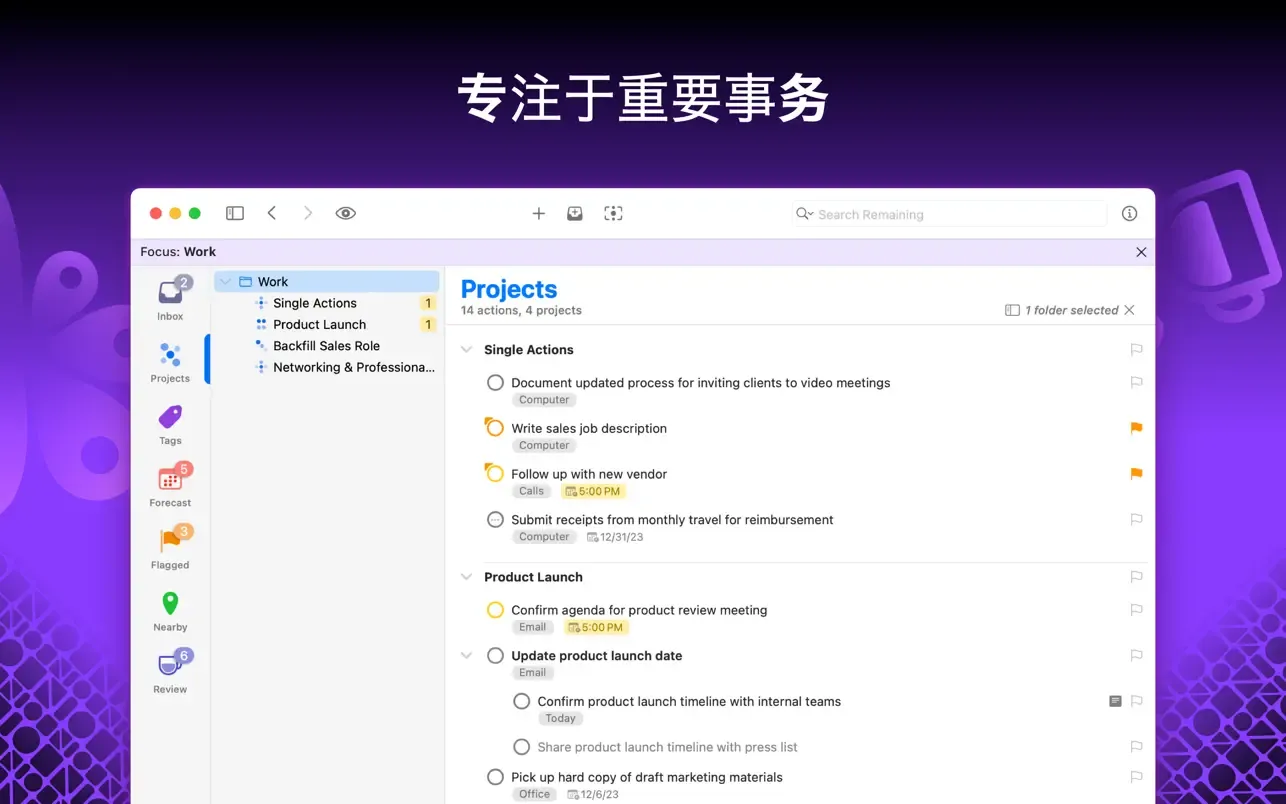
Task: Complete 'Update product launch date' circle
Action: click(495, 656)
